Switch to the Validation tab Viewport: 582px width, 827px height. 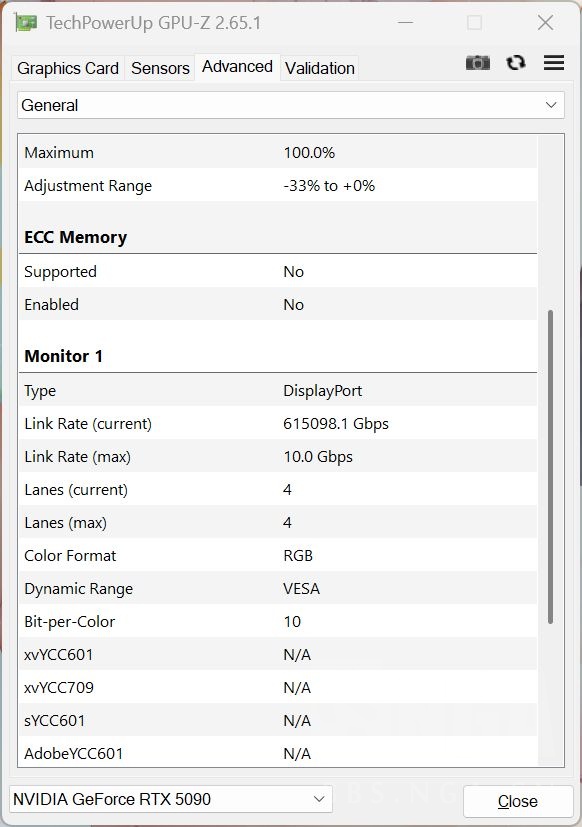click(x=319, y=68)
